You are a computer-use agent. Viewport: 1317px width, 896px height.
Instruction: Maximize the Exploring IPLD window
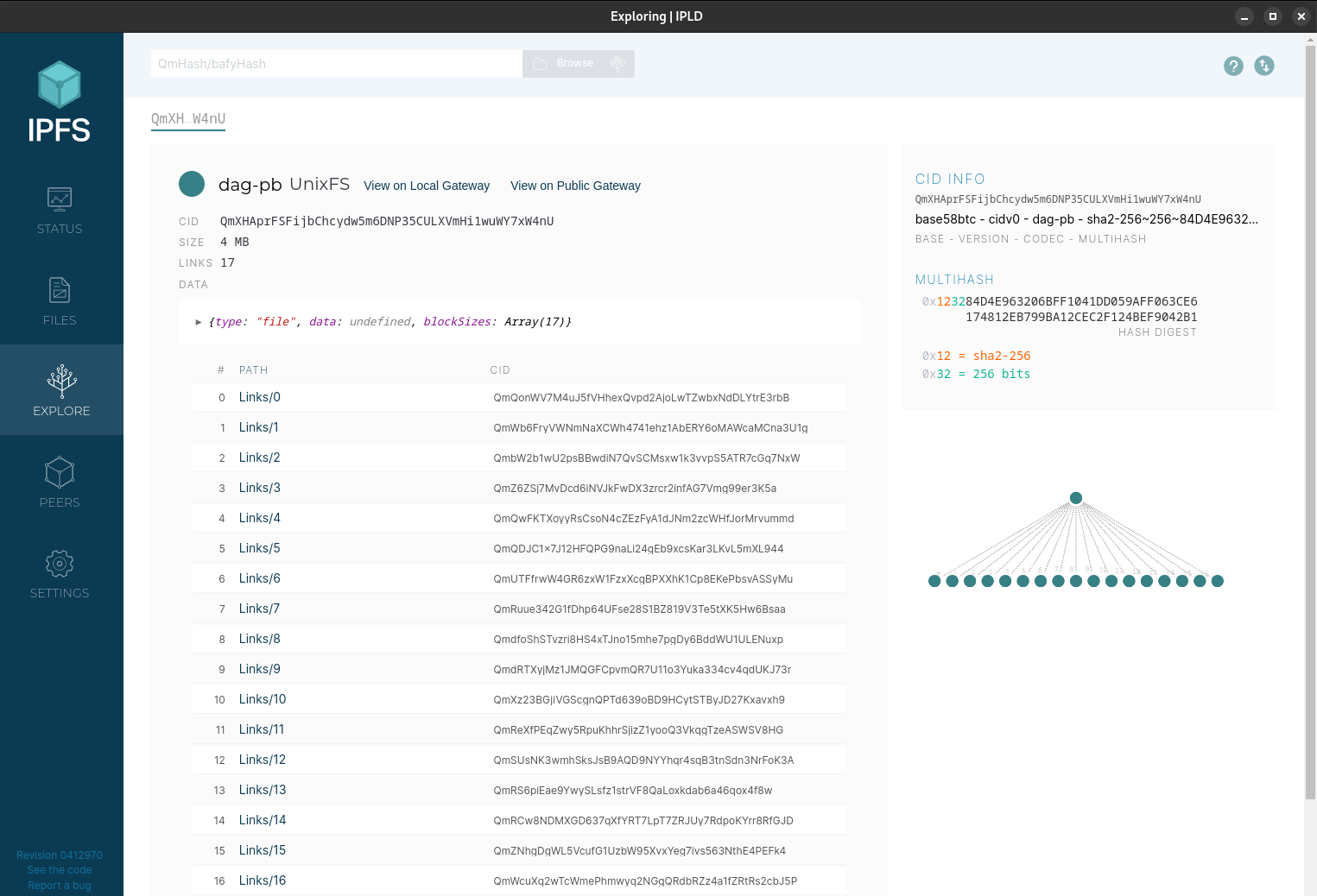click(1273, 16)
